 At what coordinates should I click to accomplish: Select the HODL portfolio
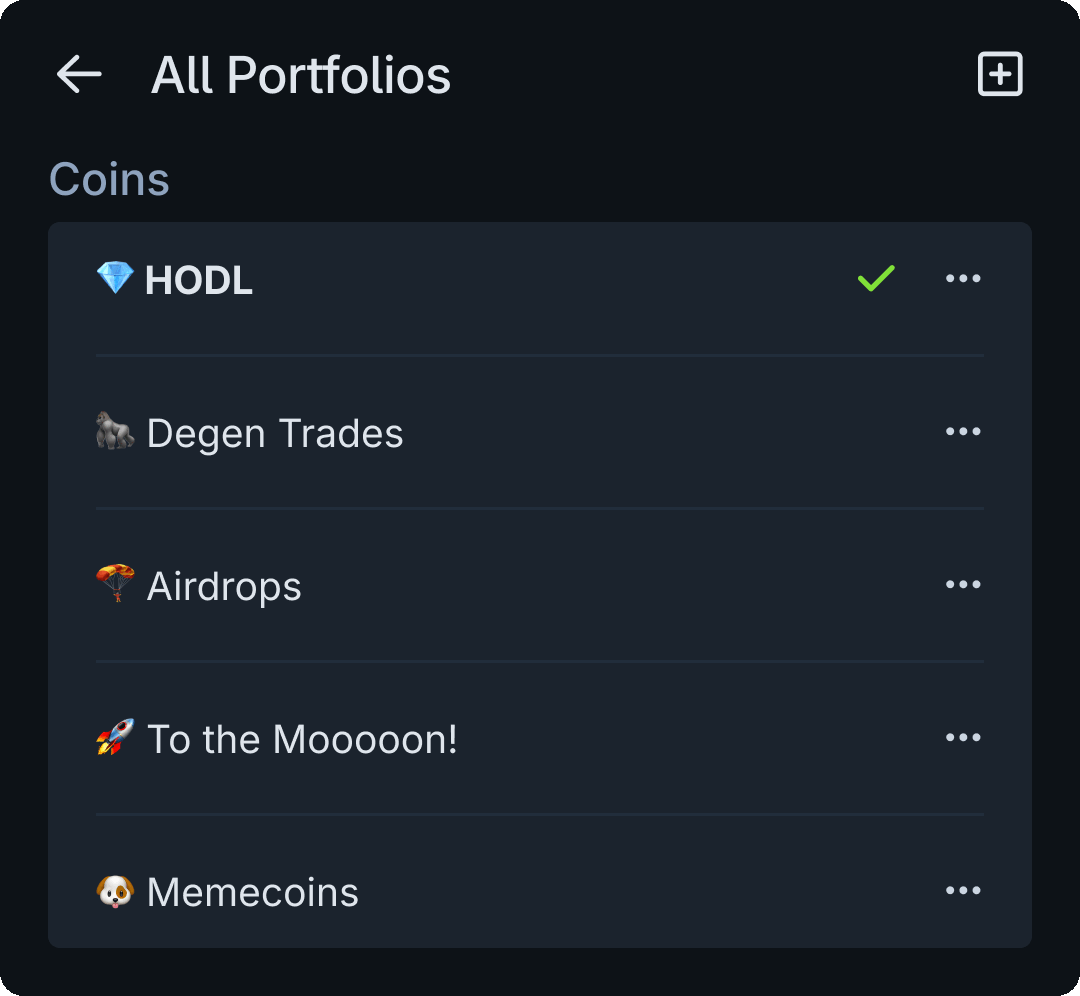pyautogui.click(x=199, y=280)
